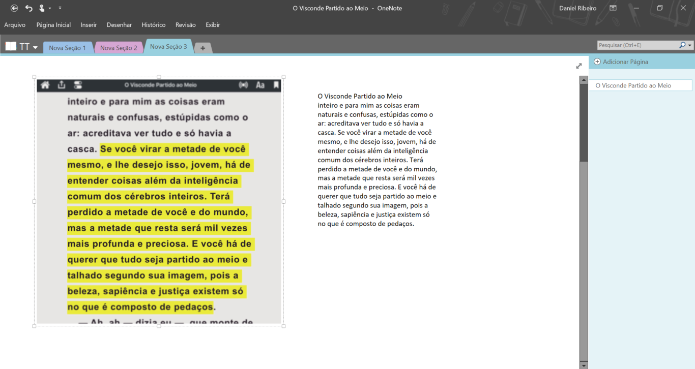Screen dimensions: 695x369
Task: Expand the TT notebook dropdown arrow
Action: [x=35, y=47]
